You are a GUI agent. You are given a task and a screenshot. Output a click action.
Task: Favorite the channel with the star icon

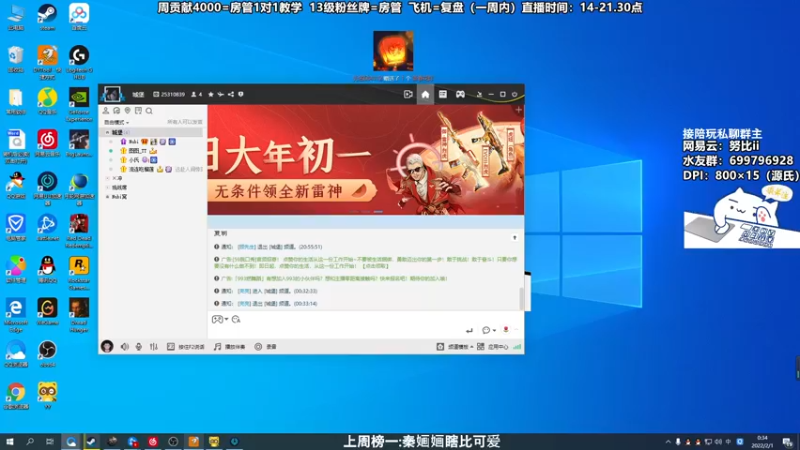tap(210, 94)
